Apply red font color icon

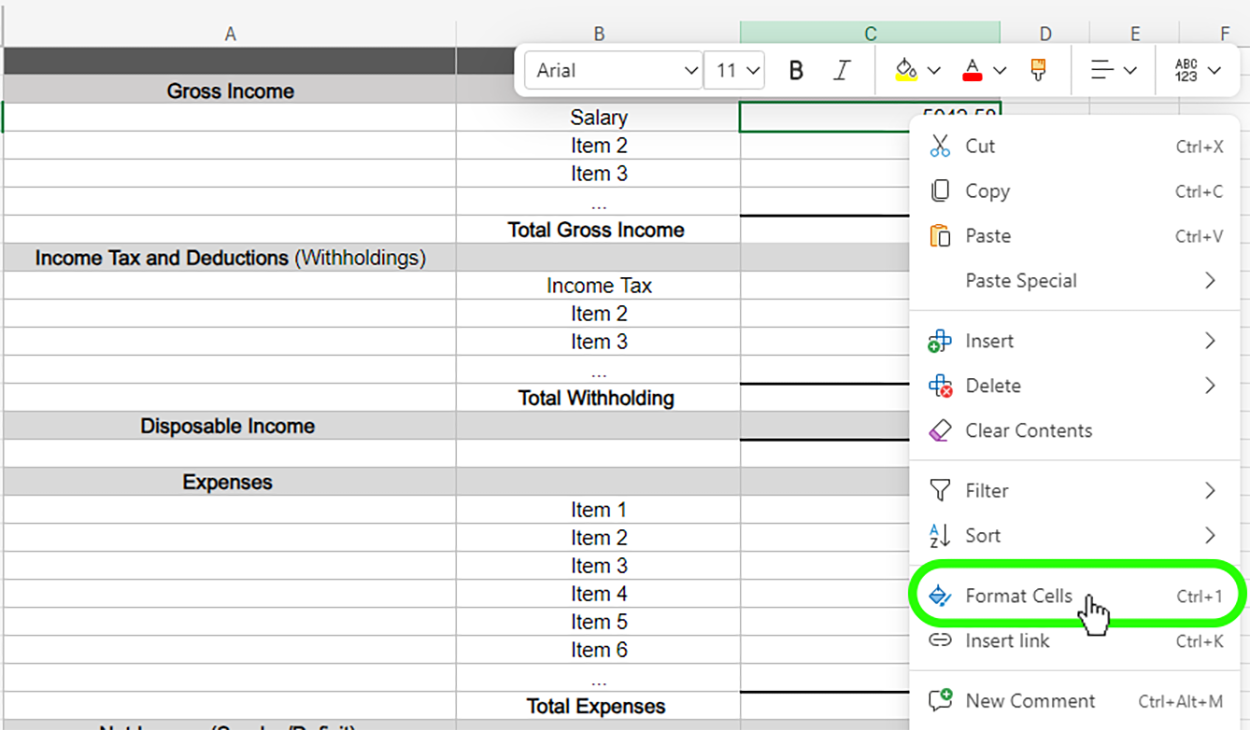971,70
